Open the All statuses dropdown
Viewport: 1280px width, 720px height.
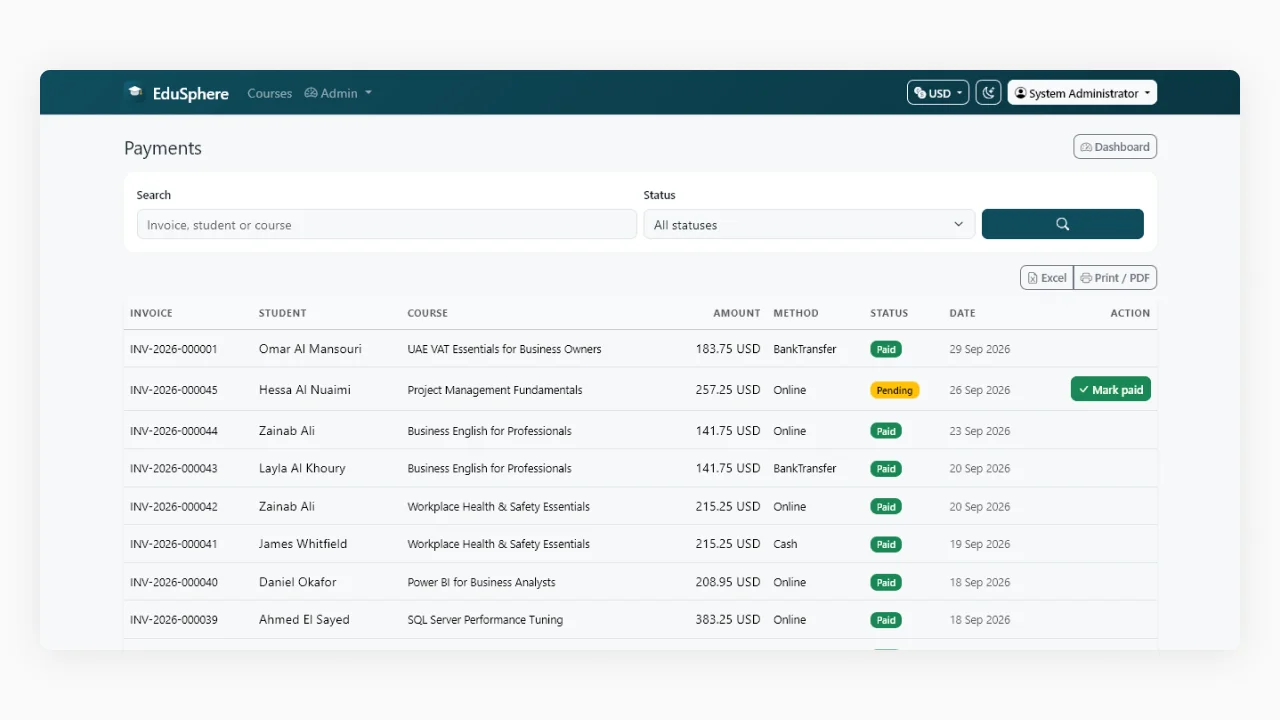point(809,225)
